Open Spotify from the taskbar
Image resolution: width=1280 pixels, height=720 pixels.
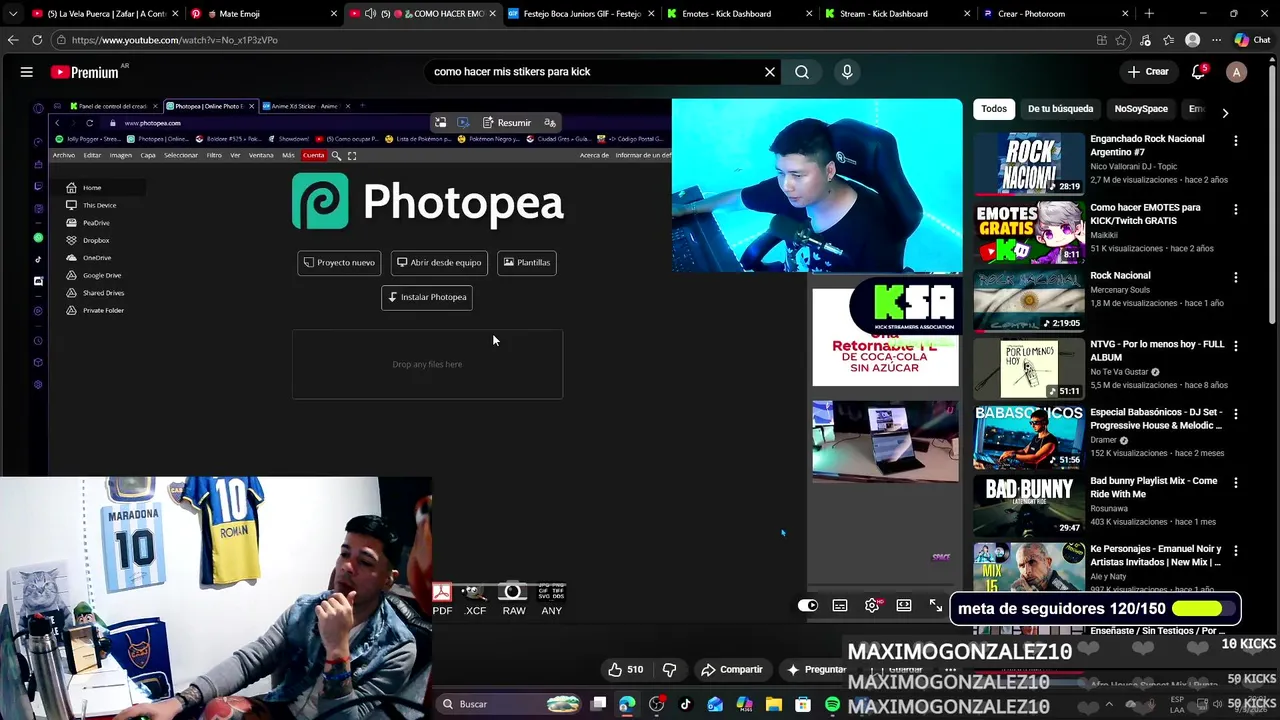point(832,704)
